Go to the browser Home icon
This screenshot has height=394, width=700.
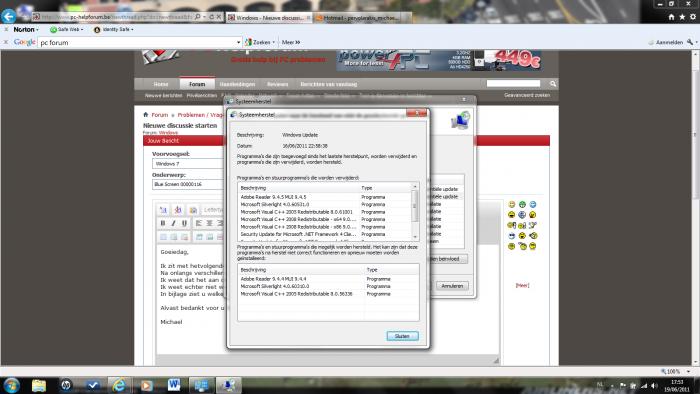click(x=671, y=17)
